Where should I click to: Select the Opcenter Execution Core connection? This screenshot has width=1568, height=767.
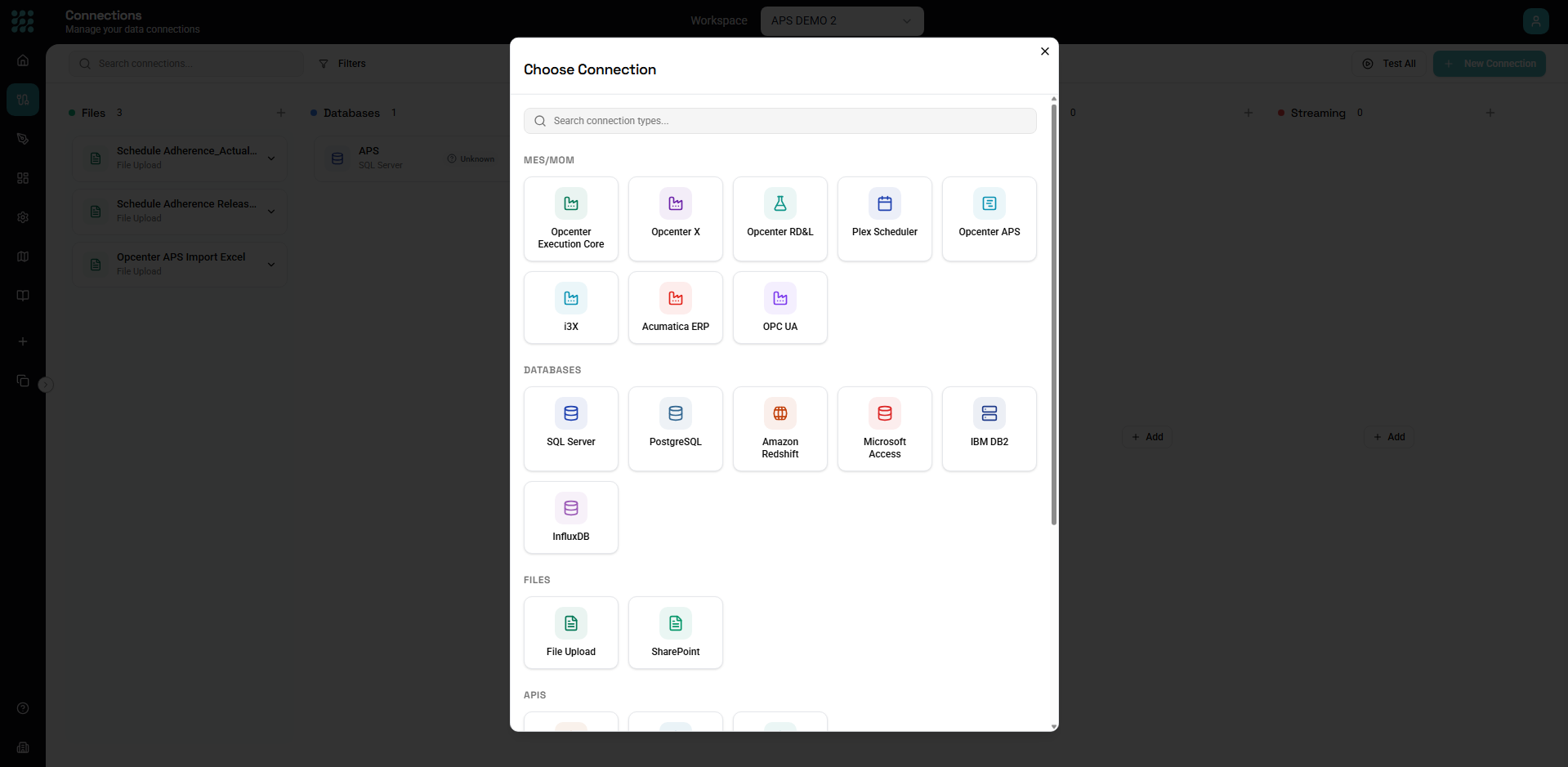pos(571,219)
